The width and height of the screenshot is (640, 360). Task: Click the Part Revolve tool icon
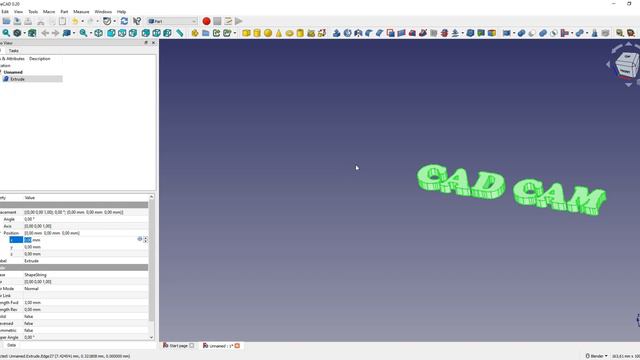tap(347, 33)
